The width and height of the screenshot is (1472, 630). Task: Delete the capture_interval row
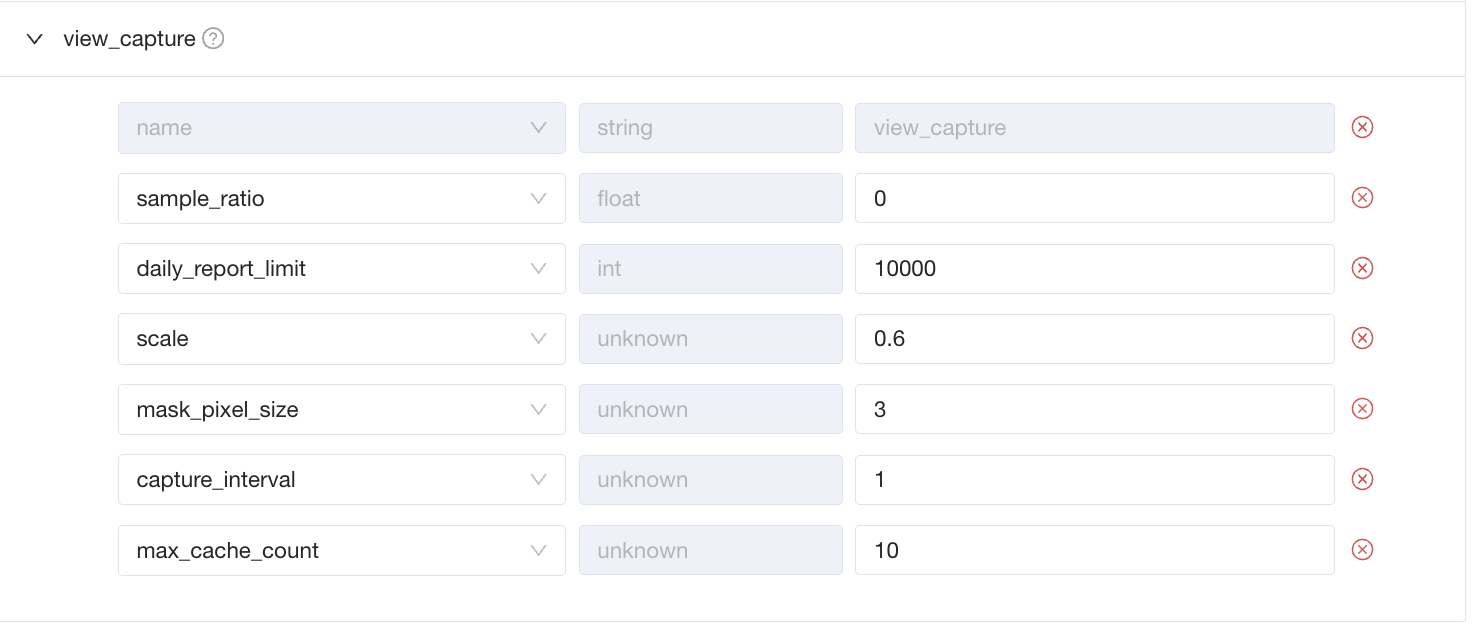[x=1362, y=479]
